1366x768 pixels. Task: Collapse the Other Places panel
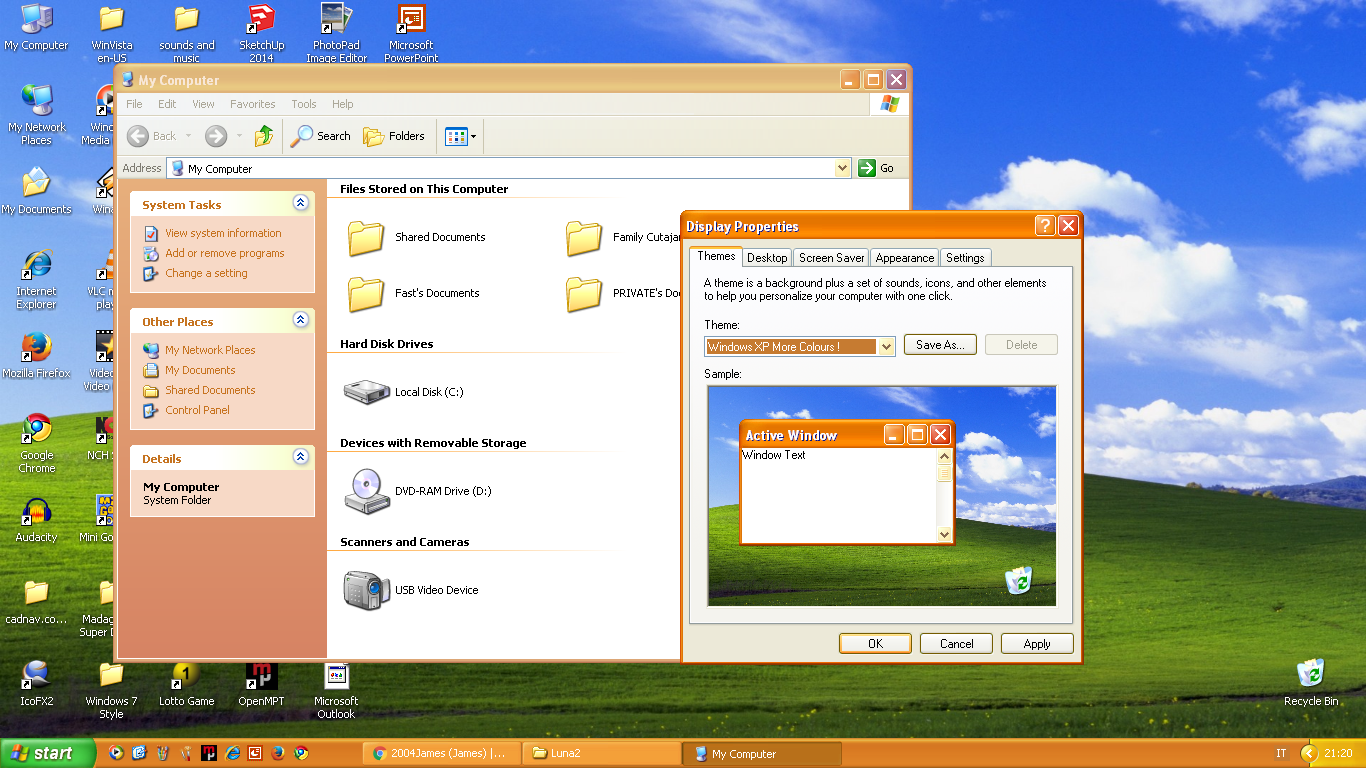[x=300, y=320]
